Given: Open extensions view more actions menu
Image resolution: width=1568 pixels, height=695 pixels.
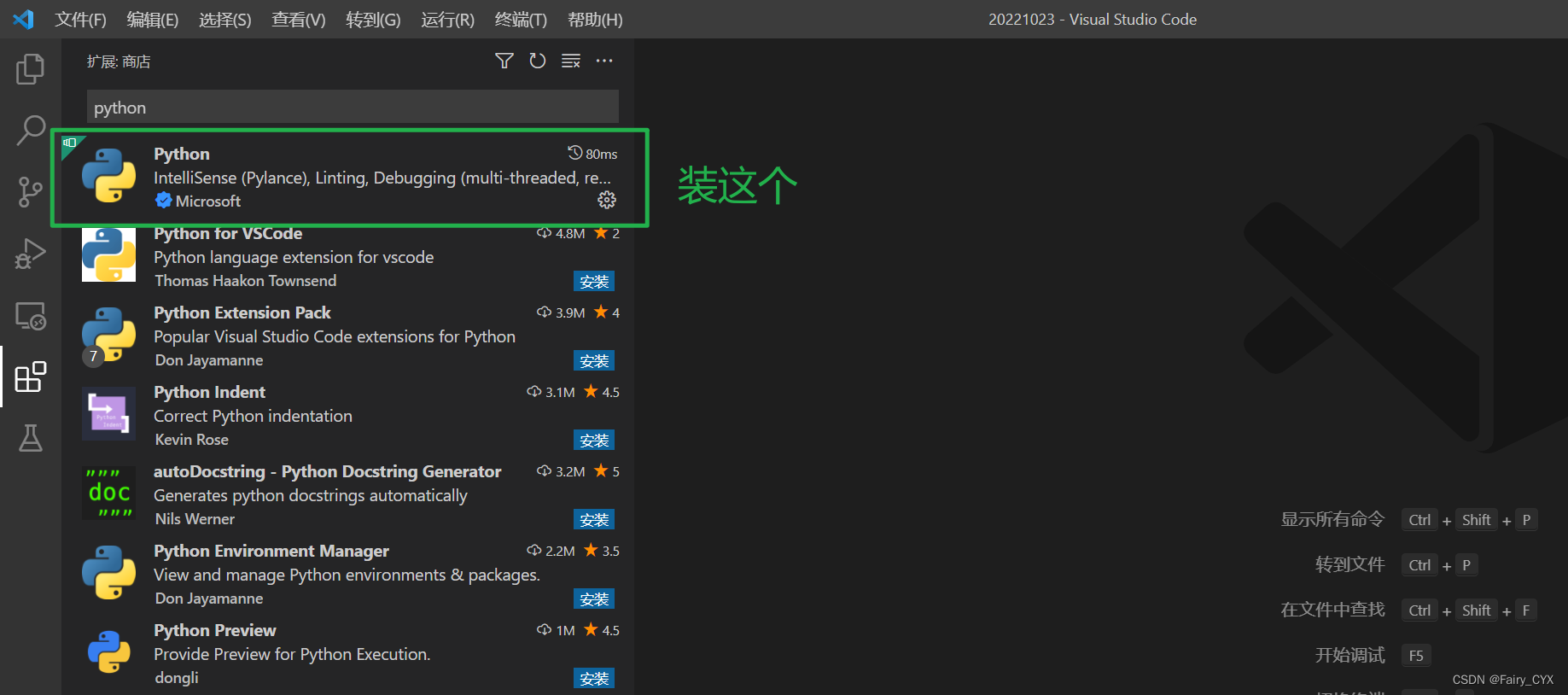Looking at the screenshot, I should tap(604, 61).
